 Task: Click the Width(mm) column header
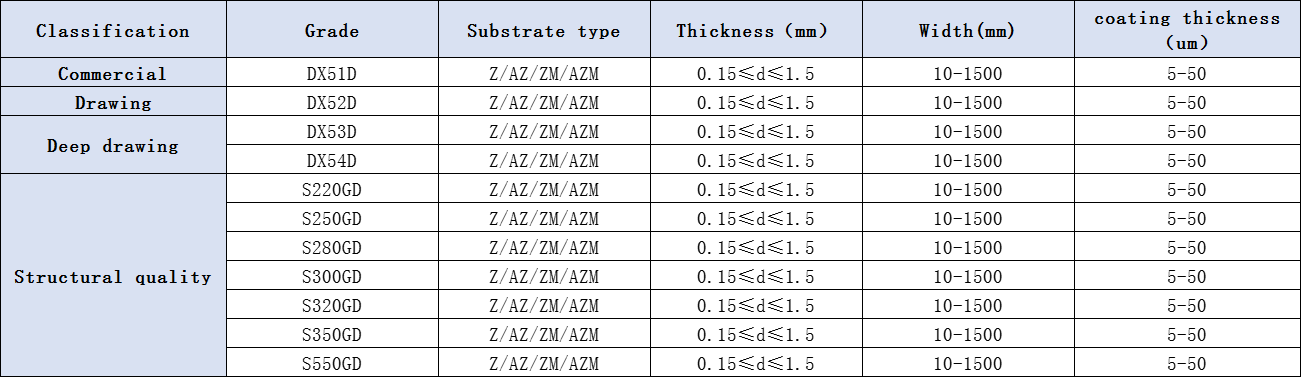pyautogui.click(x=968, y=30)
